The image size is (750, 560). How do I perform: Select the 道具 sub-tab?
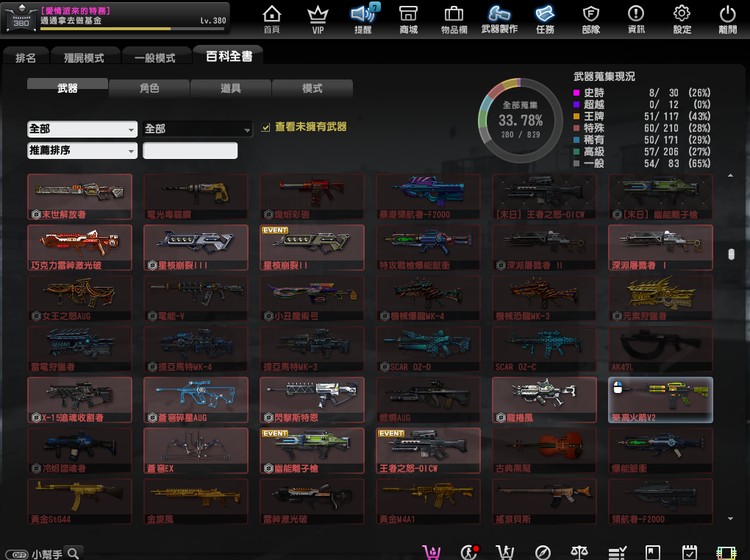(x=231, y=88)
